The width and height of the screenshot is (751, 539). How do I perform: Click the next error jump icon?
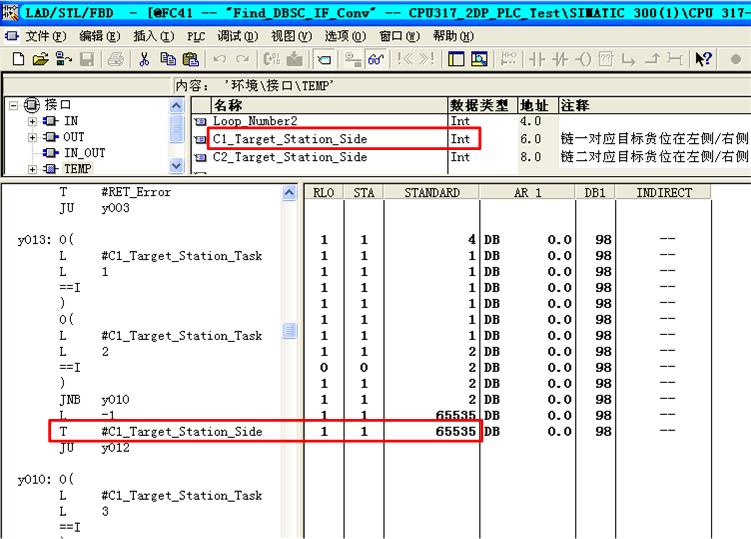tap(426, 59)
